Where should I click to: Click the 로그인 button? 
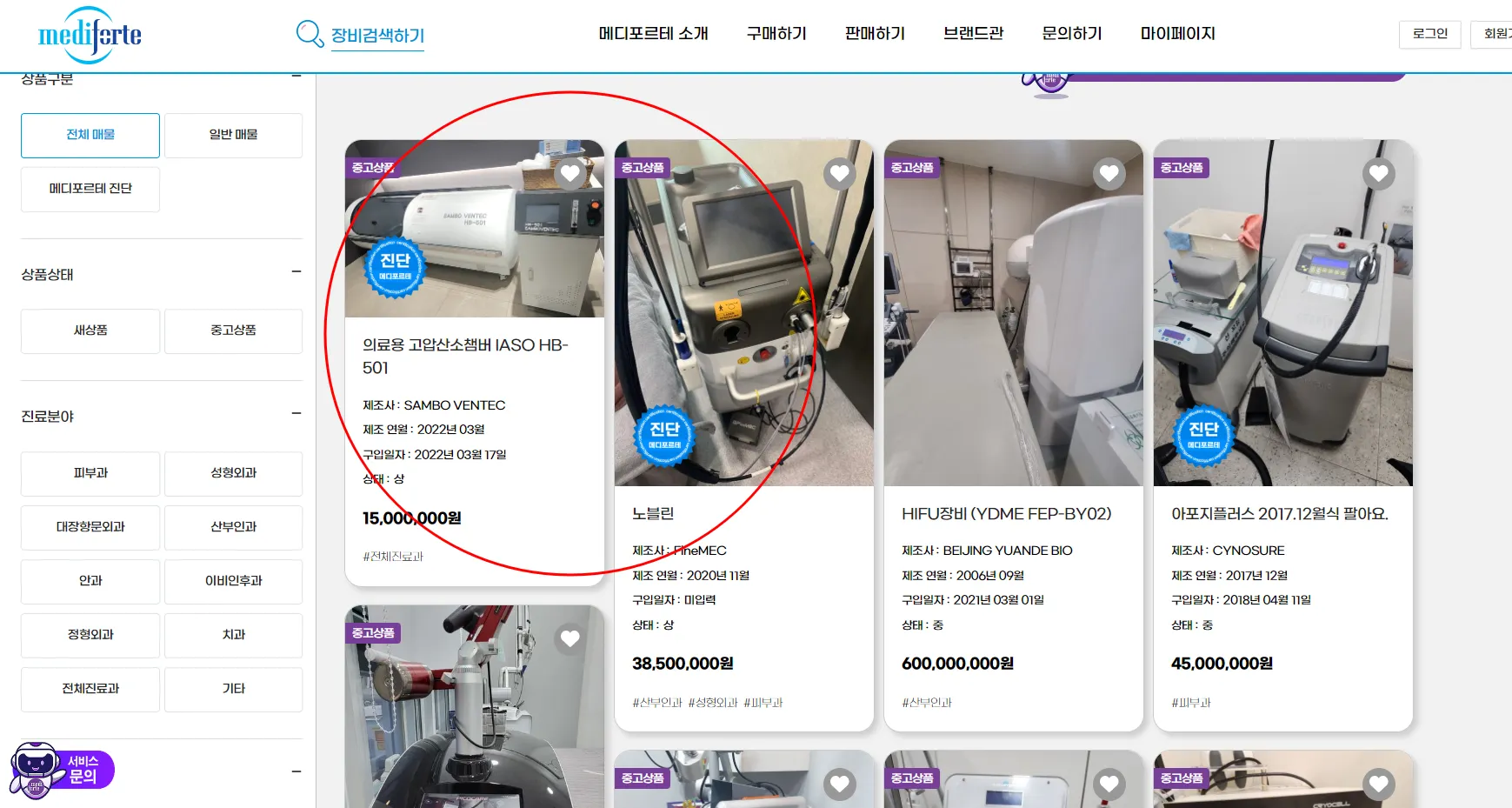(1430, 34)
